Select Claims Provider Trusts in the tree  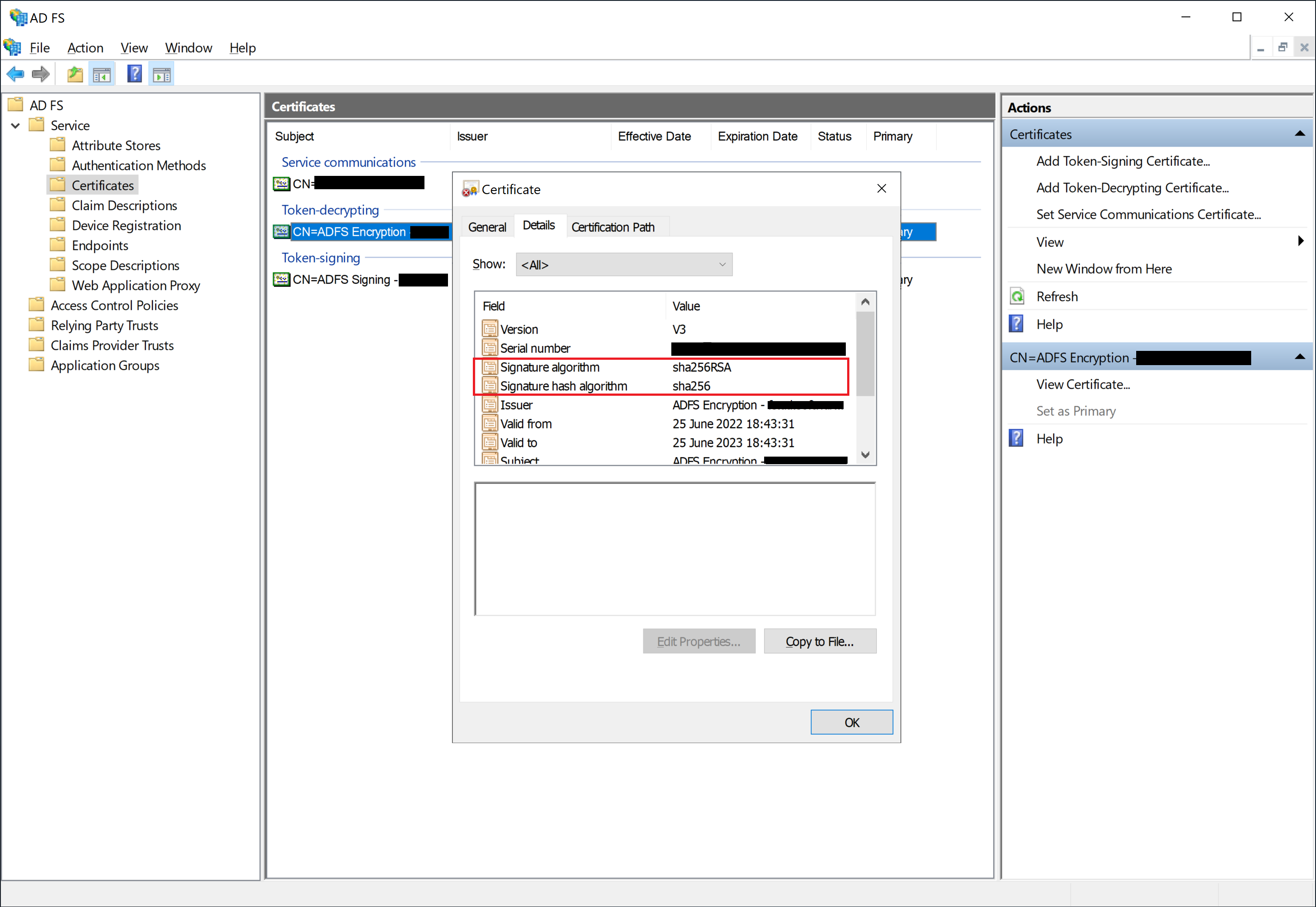pos(112,345)
